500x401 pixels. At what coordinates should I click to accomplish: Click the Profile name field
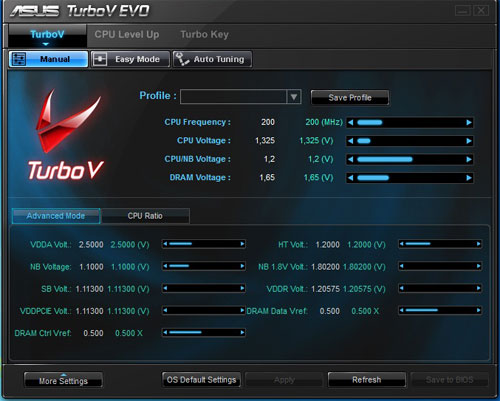click(x=233, y=97)
